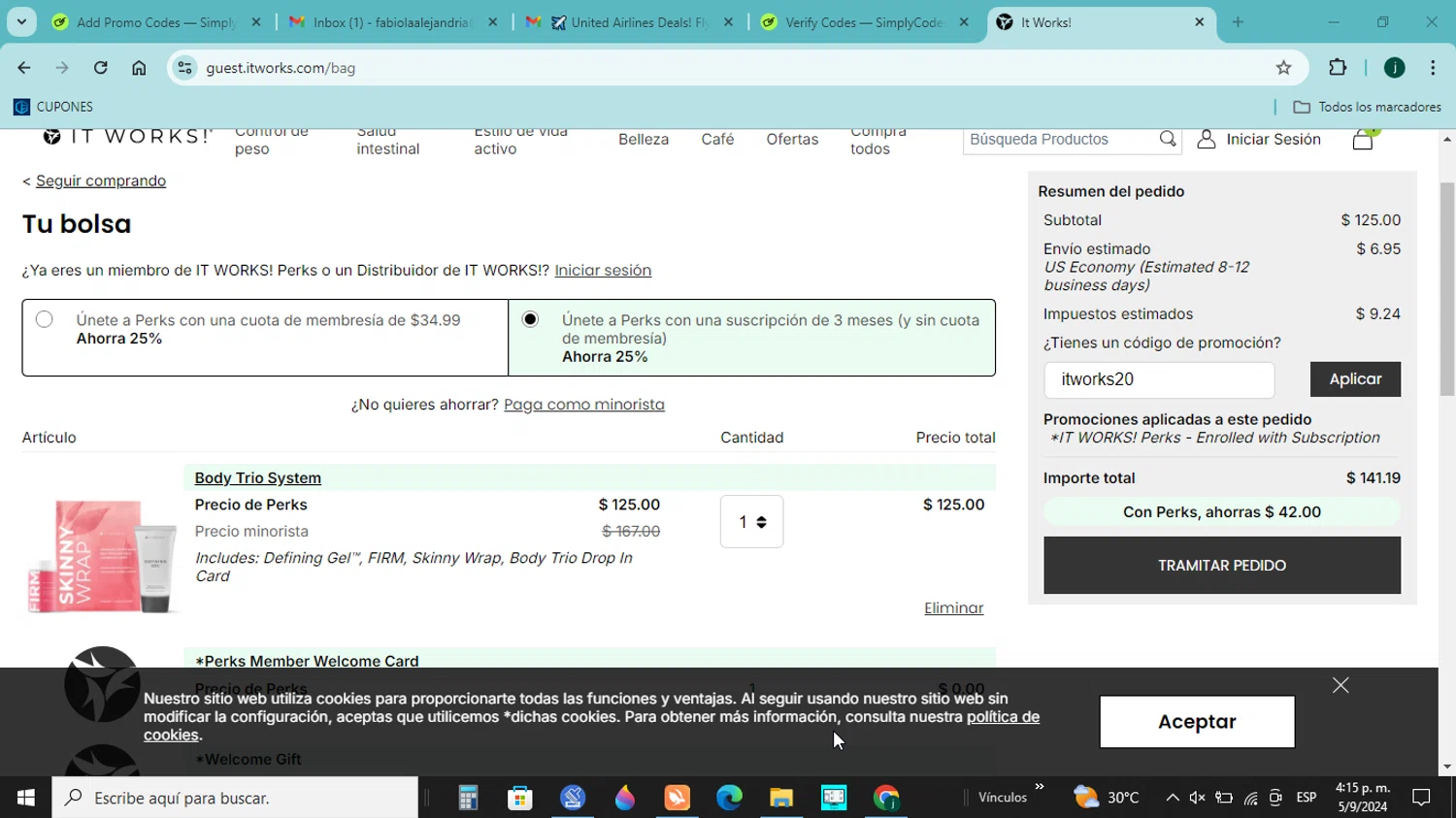1456x818 pixels.
Task: Open the weather widget showing 30°C
Action: (1107, 798)
